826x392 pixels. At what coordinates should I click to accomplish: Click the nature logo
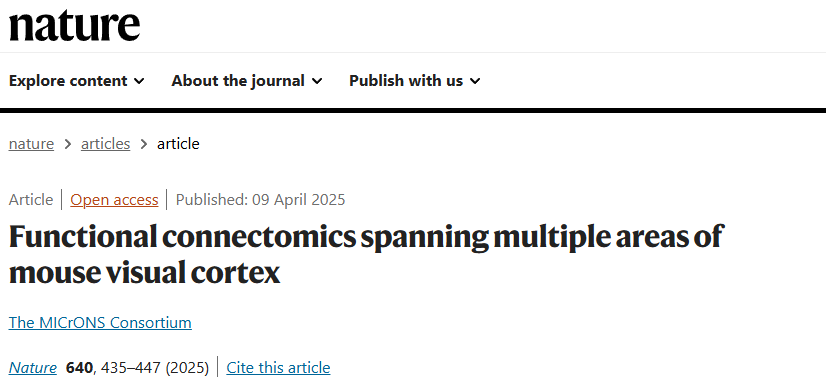74,26
